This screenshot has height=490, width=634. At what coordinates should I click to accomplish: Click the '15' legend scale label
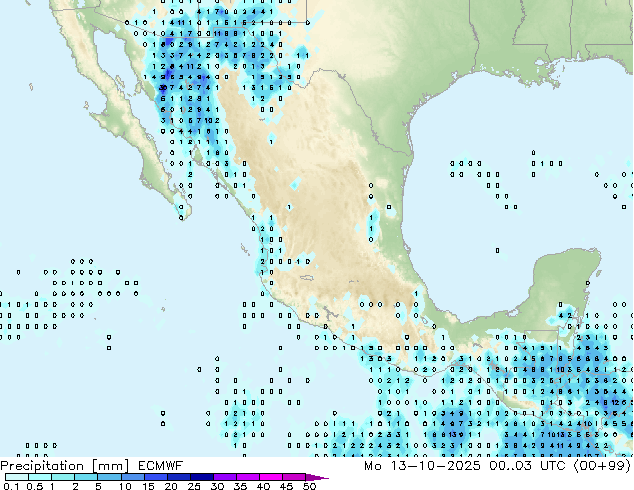[x=148, y=486]
